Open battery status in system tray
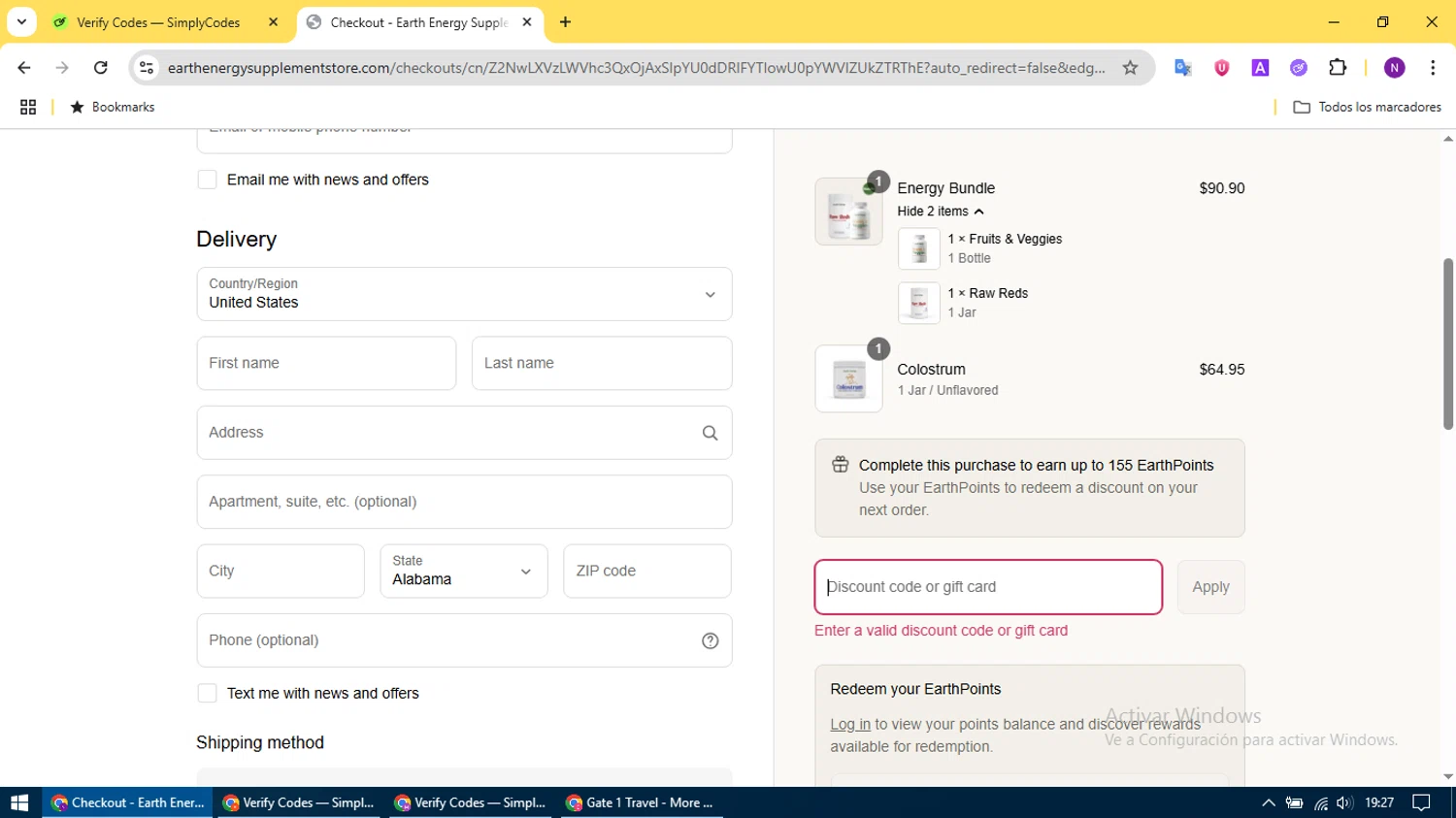Viewport: 1456px width, 818px height. (x=1294, y=802)
